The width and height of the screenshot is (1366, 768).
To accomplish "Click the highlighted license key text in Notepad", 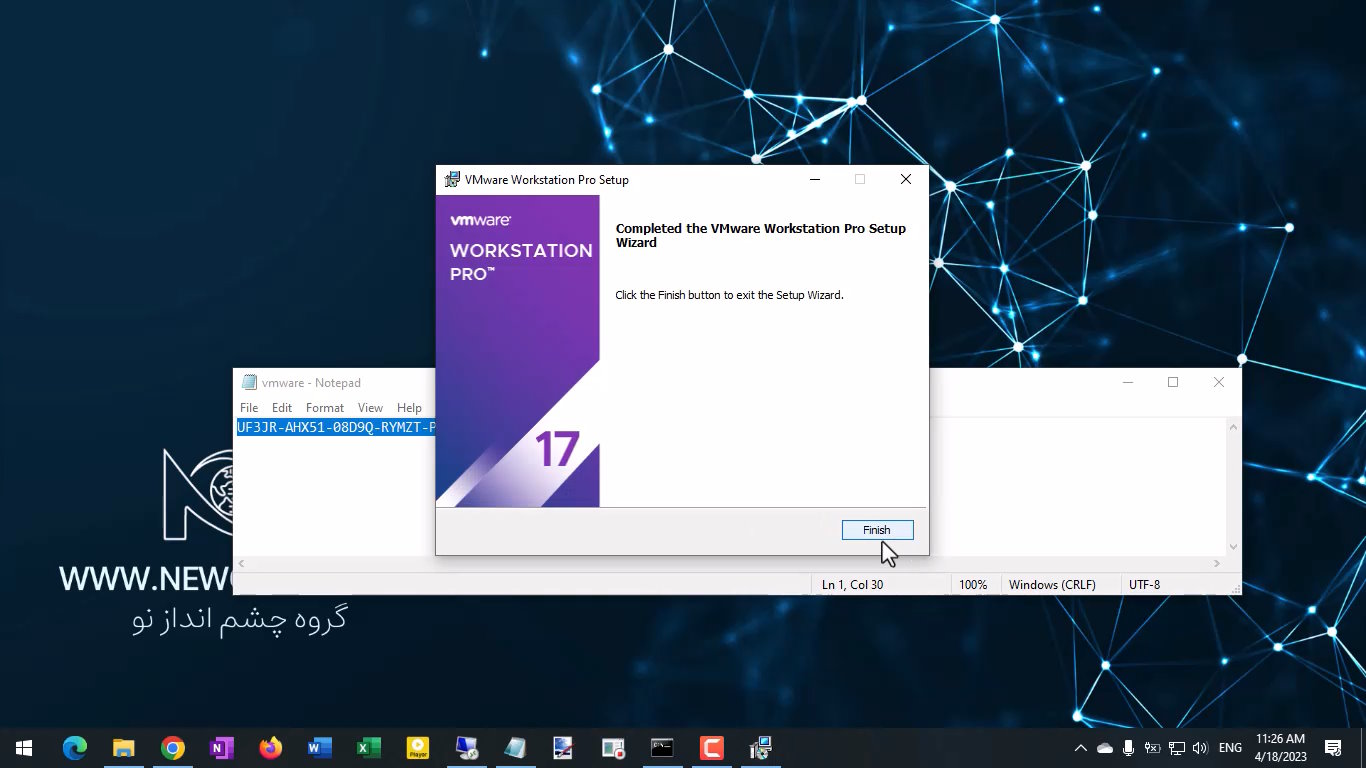I will pyautogui.click(x=336, y=427).
